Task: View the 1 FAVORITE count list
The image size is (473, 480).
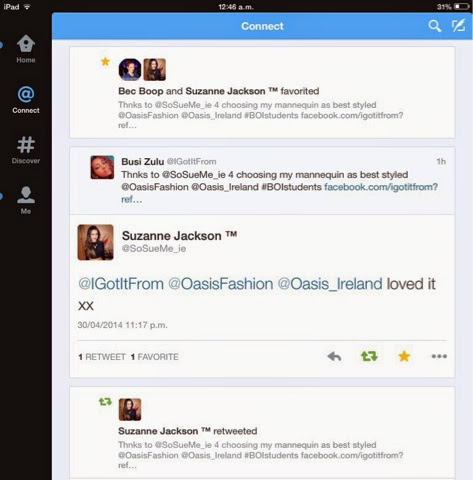Action: point(155,357)
